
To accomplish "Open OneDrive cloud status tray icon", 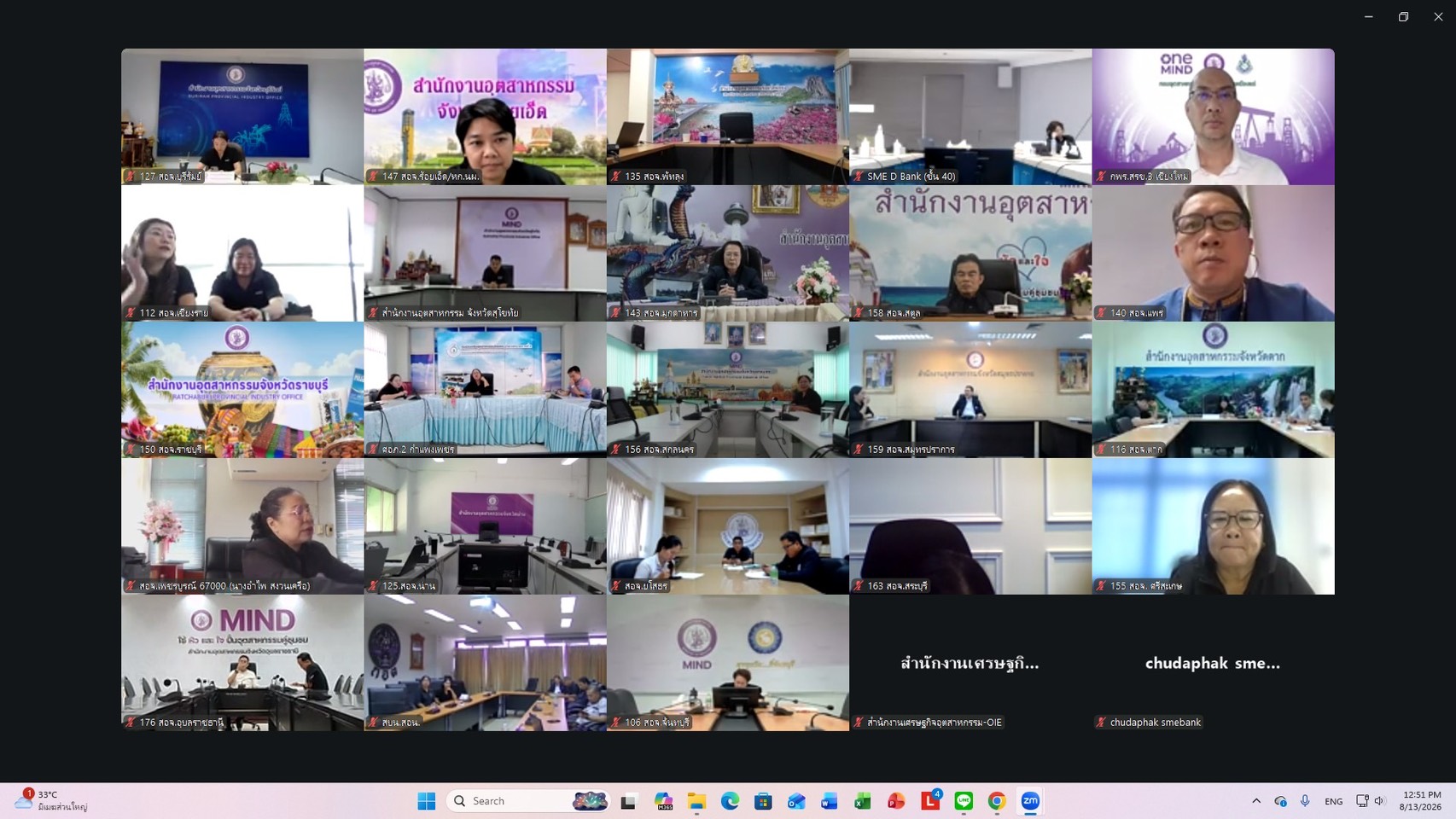I will pos(1280,801).
